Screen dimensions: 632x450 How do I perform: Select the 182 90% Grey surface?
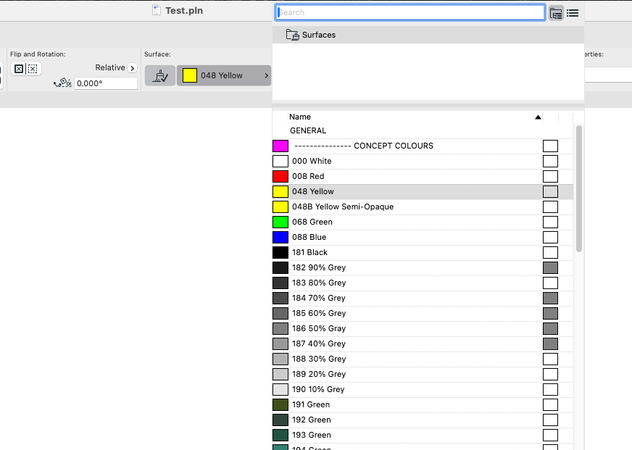(423, 268)
